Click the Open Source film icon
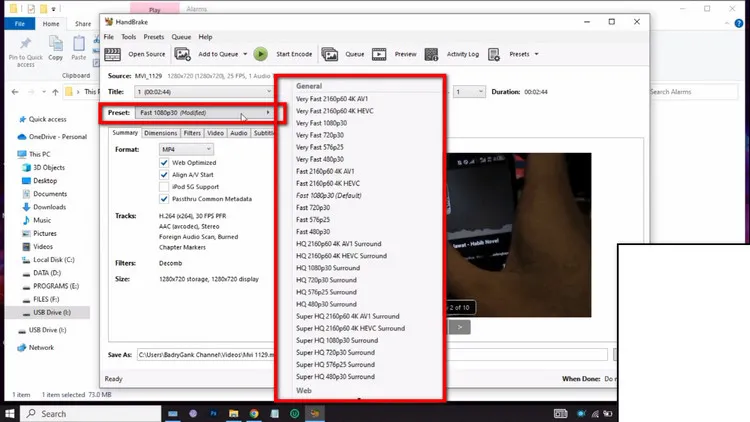750x422 pixels. pos(112,54)
